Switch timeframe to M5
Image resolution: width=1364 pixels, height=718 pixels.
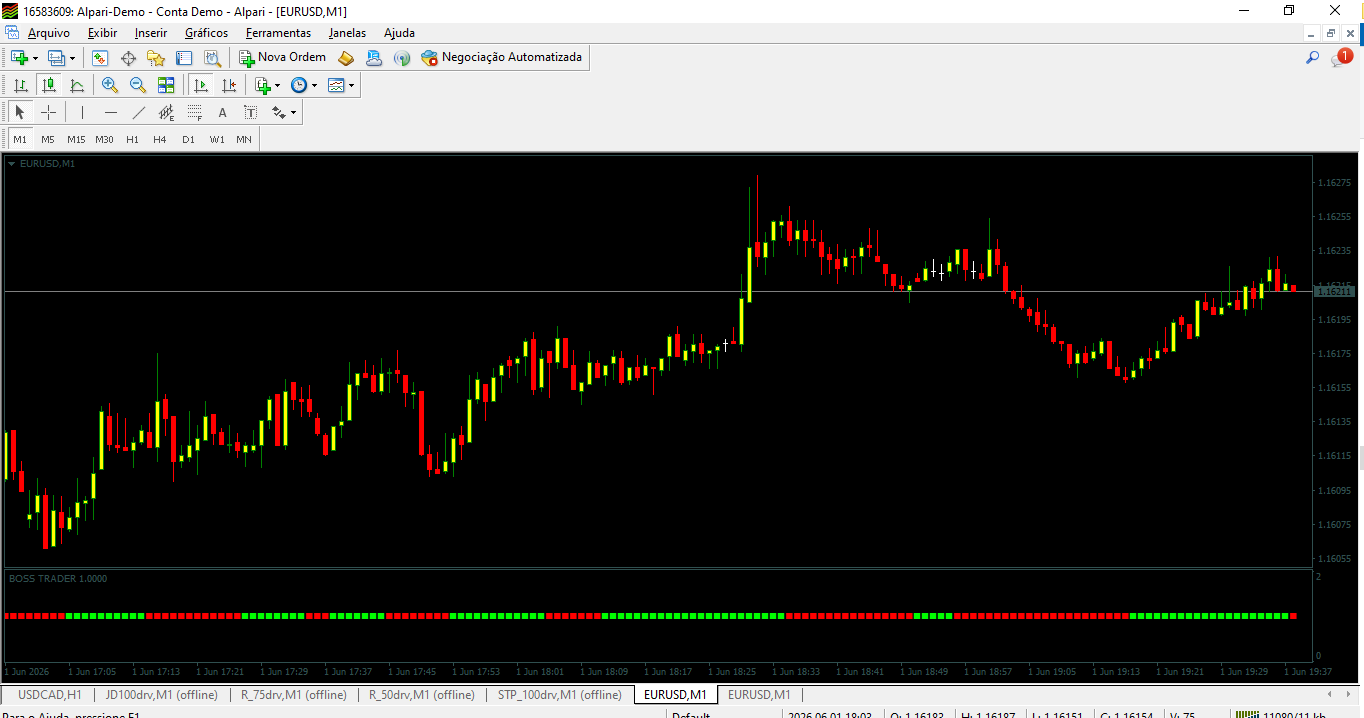click(48, 139)
